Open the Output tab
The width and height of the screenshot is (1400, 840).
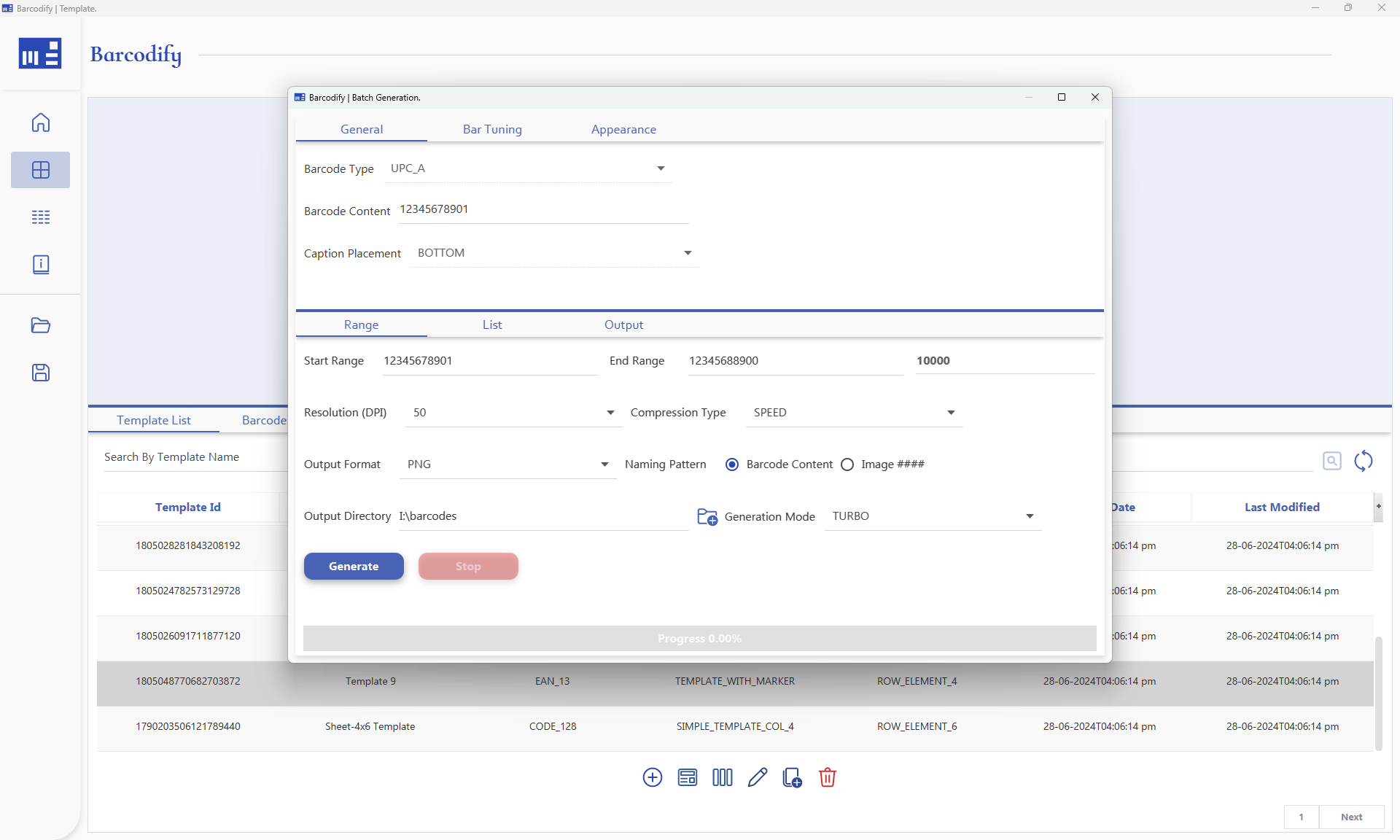click(x=623, y=324)
